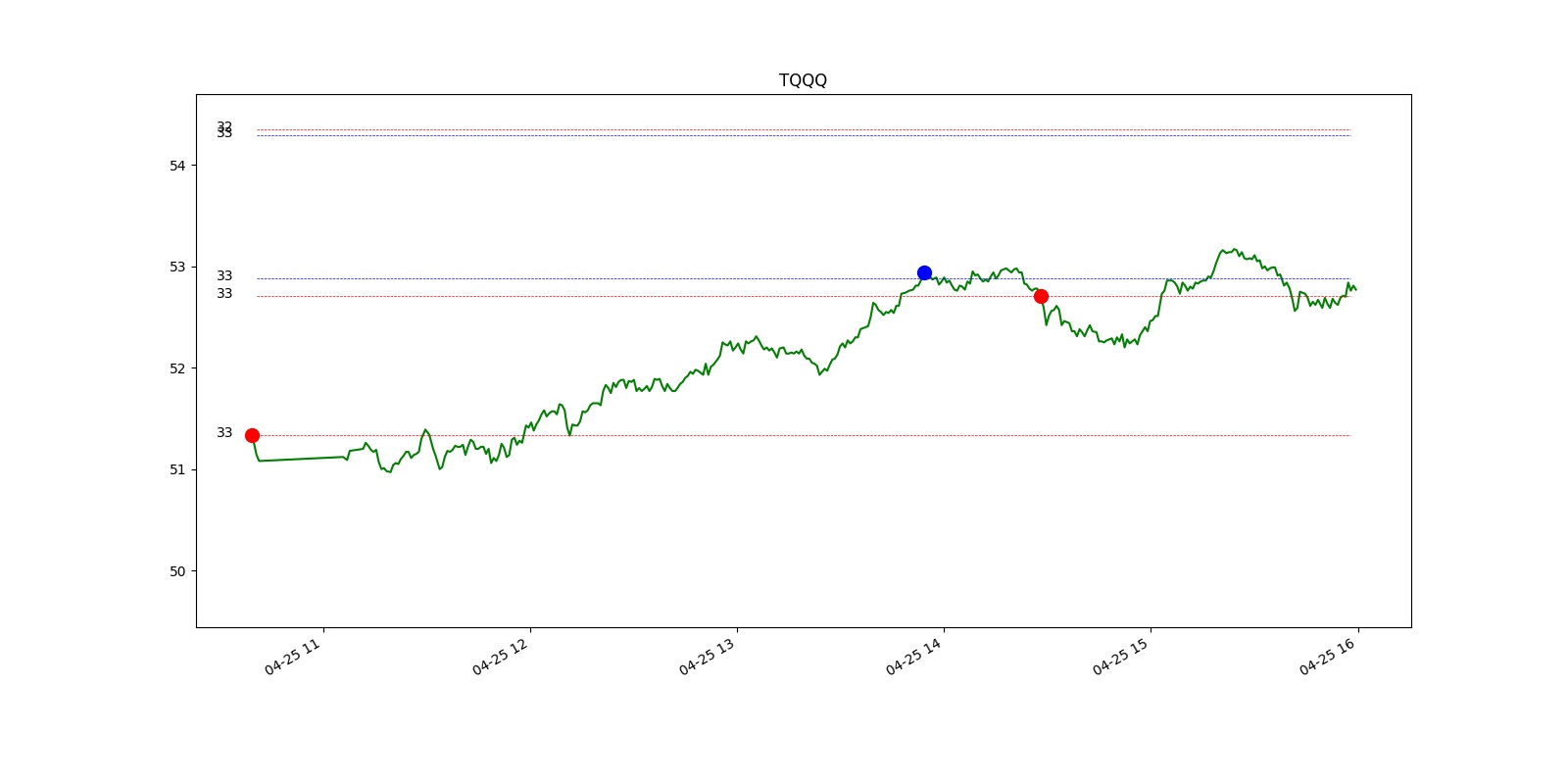The height and width of the screenshot is (784, 1568).
Task: Click the x-axis label 04-25 15
Action: 1120,657
